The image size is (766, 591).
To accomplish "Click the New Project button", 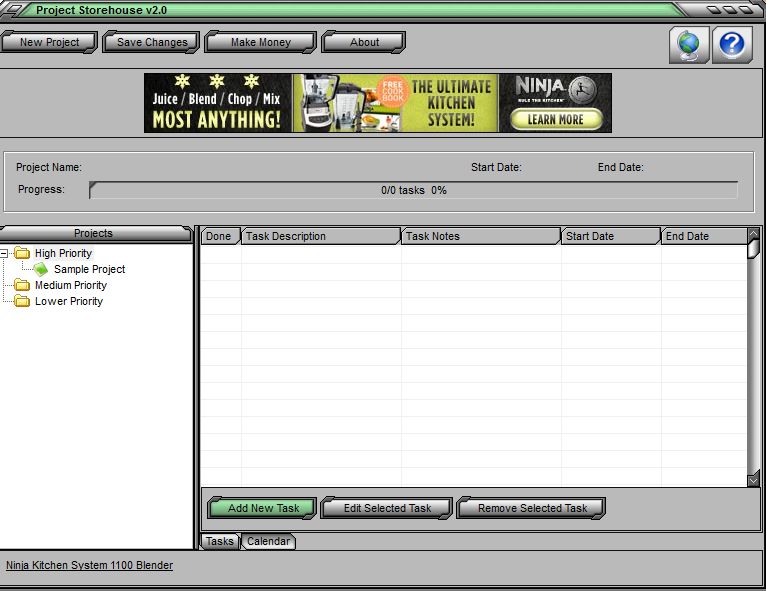I will pyautogui.click(x=49, y=42).
